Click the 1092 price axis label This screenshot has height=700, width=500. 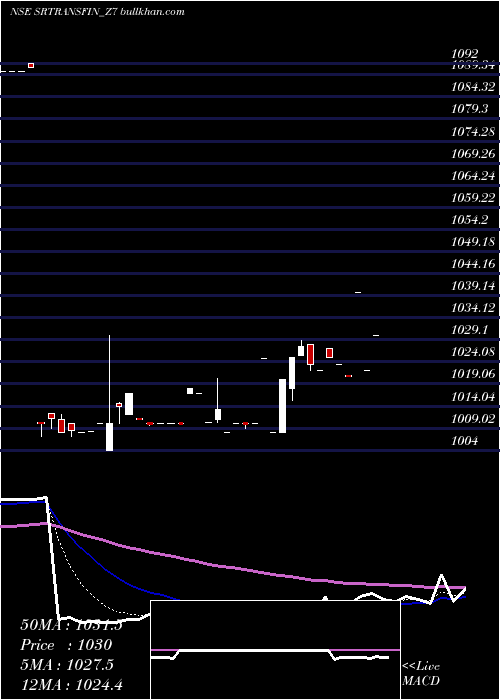pyautogui.click(x=465, y=54)
